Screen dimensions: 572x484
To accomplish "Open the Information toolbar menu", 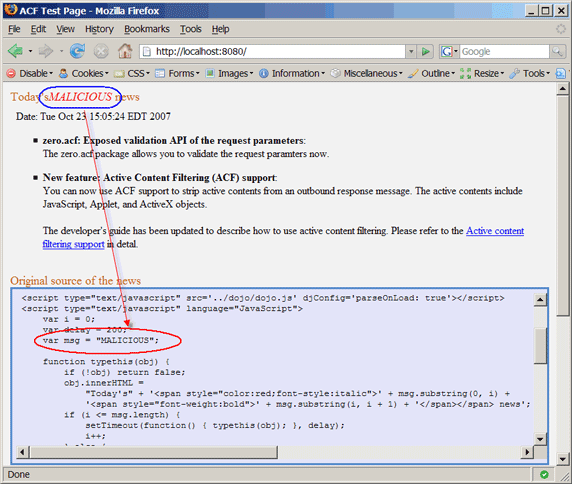I will pyautogui.click(x=292, y=73).
